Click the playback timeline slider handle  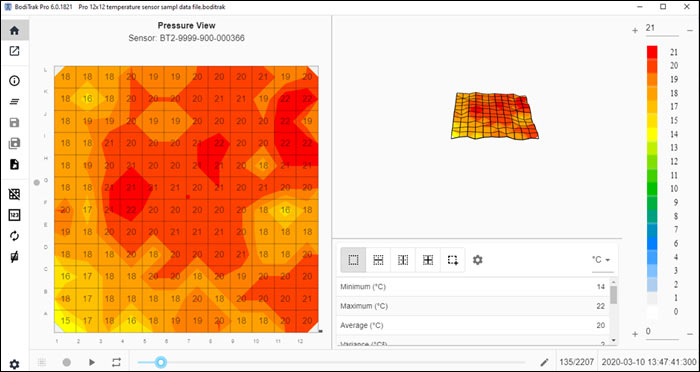pyautogui.click(x=160, y=362)
